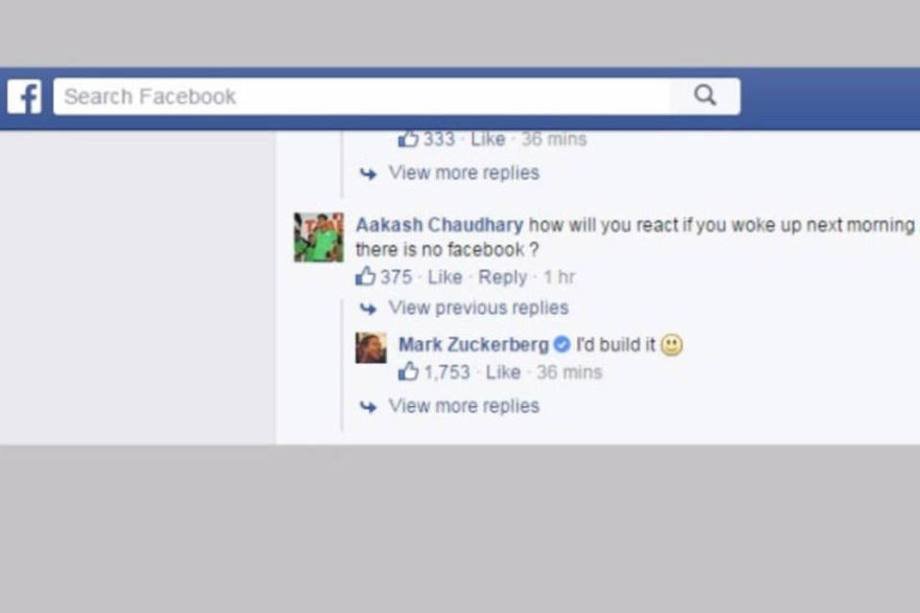The height and width of the screenshot is (613, 920).
Task: Click the Facebook logo icon
Action: point(24,97)
